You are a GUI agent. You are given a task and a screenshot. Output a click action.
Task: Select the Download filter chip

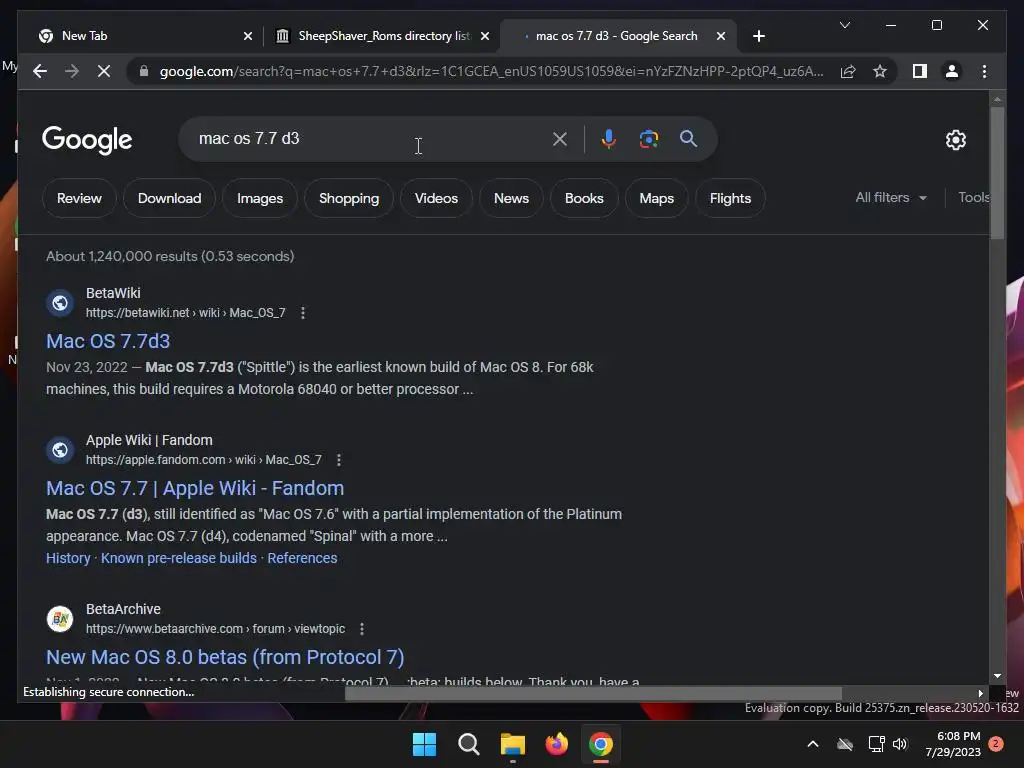pyautogui.click(x=169, y=198)
